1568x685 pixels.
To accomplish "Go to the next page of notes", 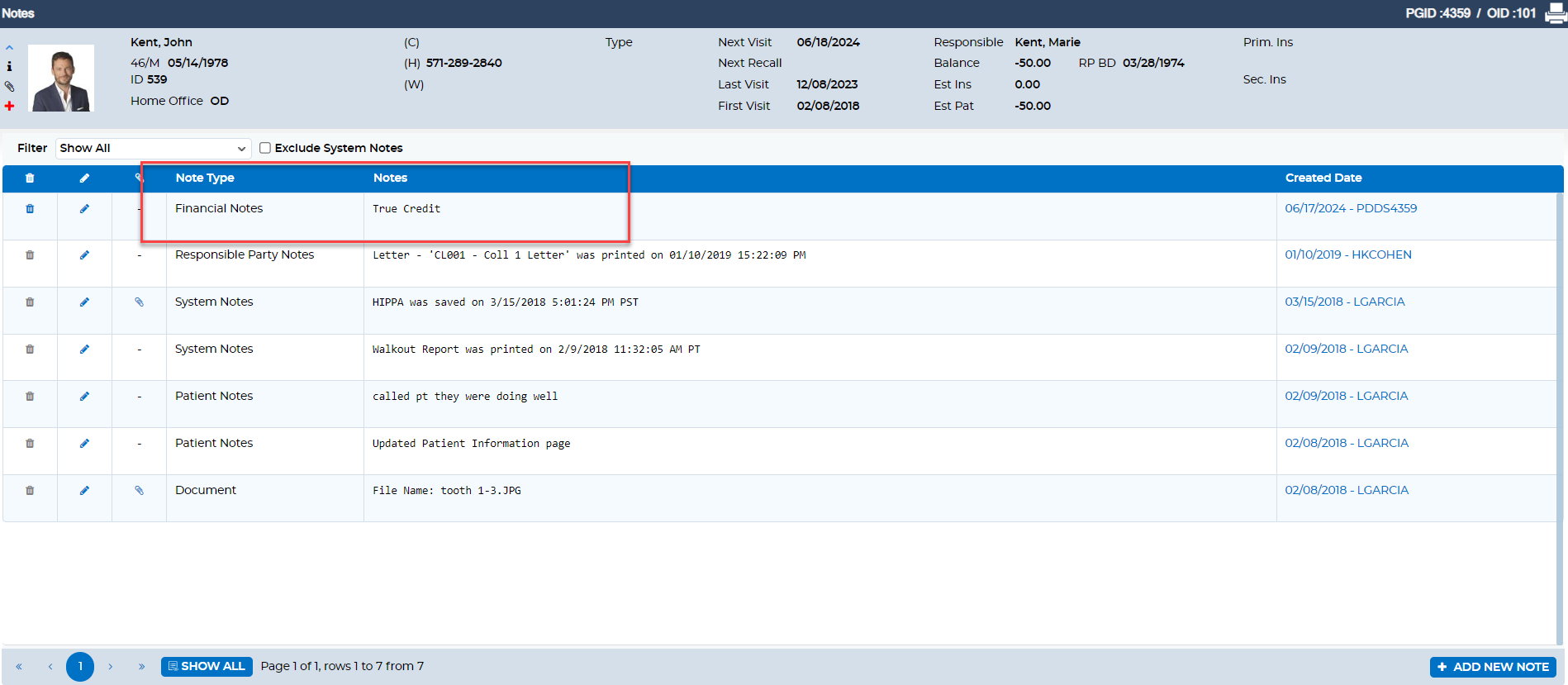I will click(110, 667).
